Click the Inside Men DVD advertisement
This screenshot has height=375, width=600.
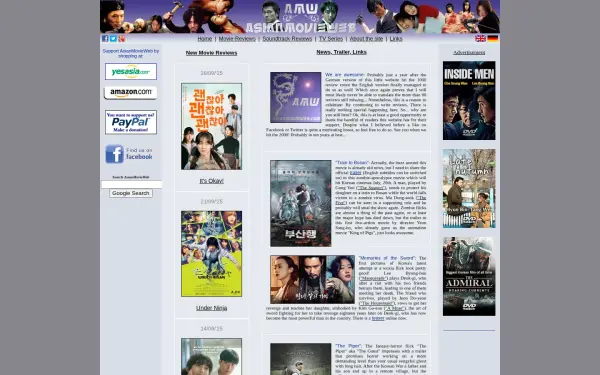click(x=469, y=101)
